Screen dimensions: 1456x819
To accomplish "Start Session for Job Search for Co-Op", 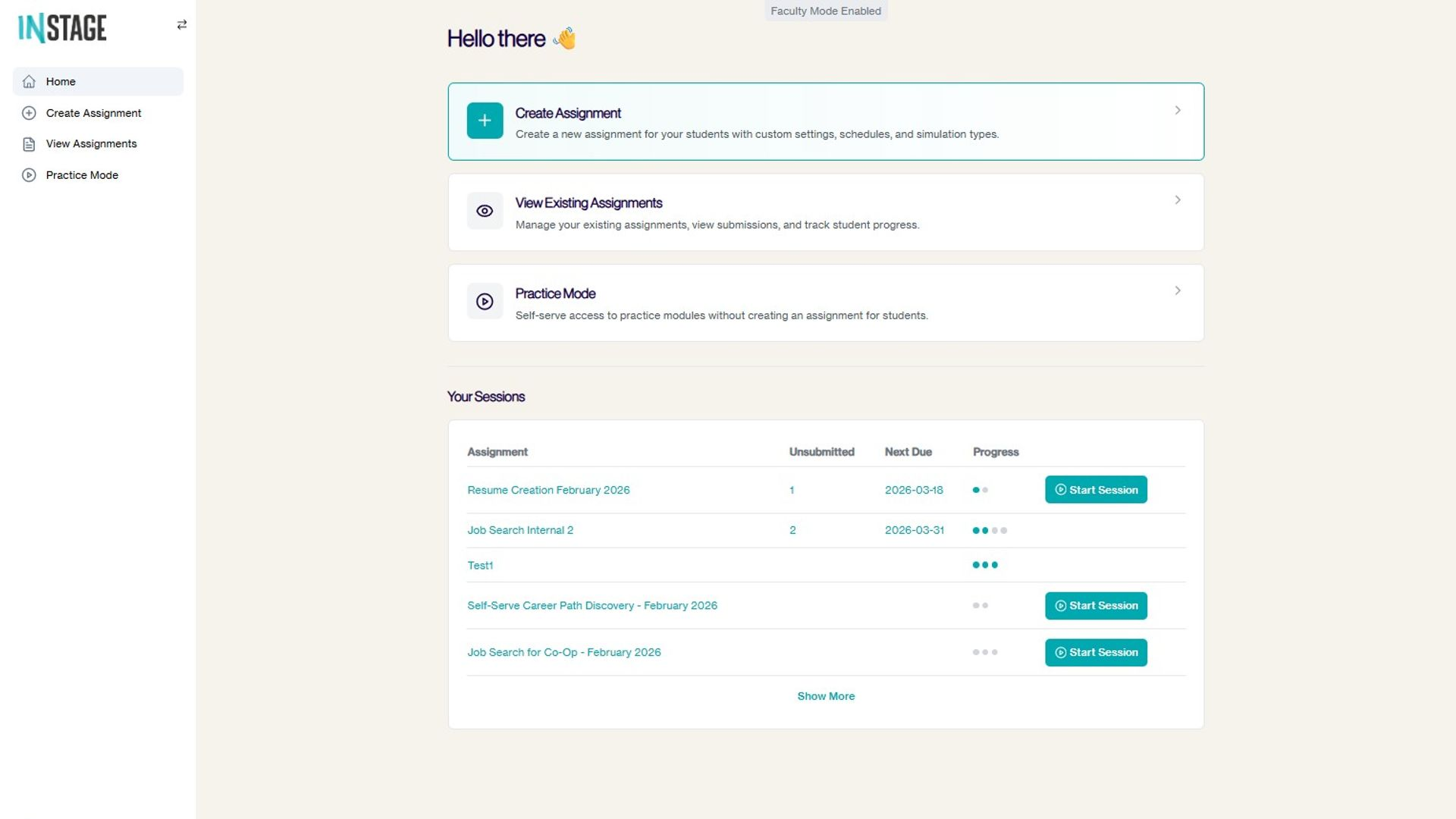I will (x=1096, y=652).
